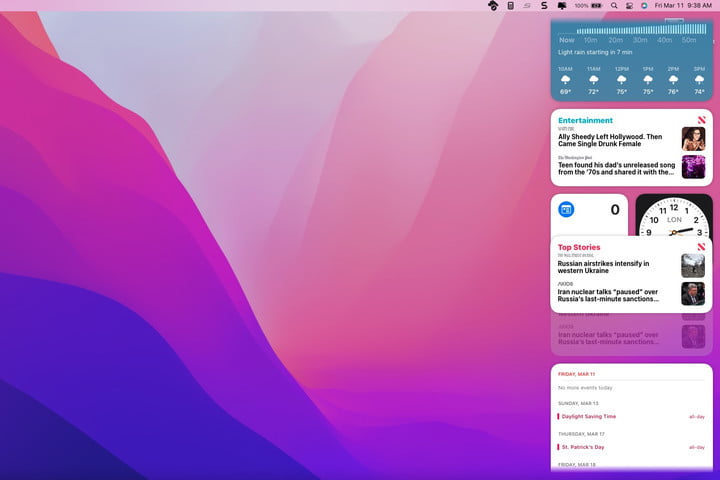720x480 pixels.
Task: Open the St. Patrick's Day calendar event
Action: pos(631,447)
